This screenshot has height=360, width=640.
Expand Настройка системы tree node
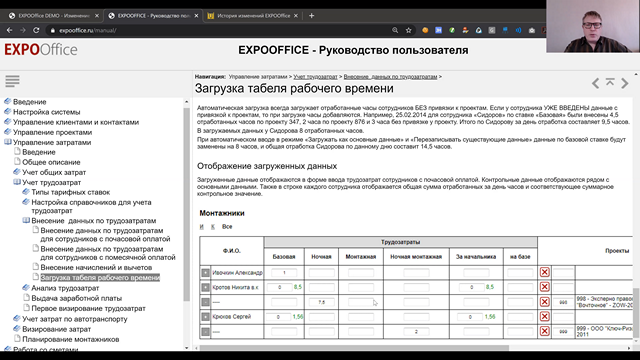point(7,111)
